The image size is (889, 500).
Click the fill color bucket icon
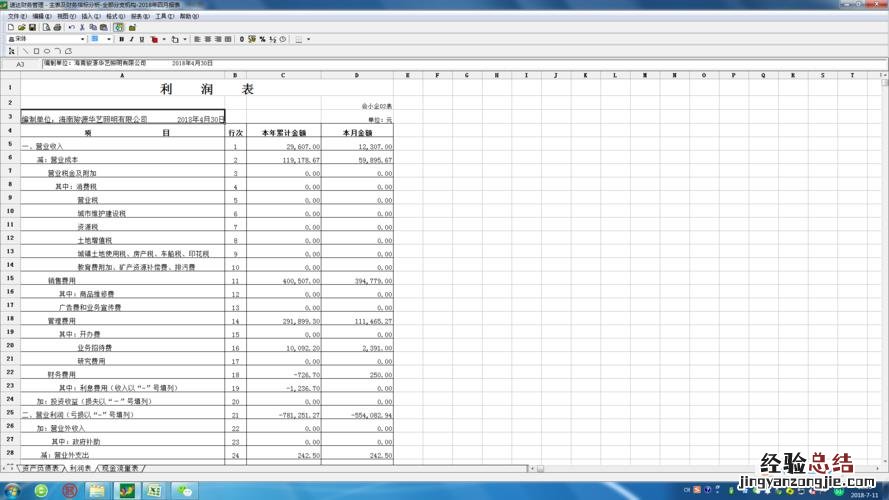pos(175,39)
